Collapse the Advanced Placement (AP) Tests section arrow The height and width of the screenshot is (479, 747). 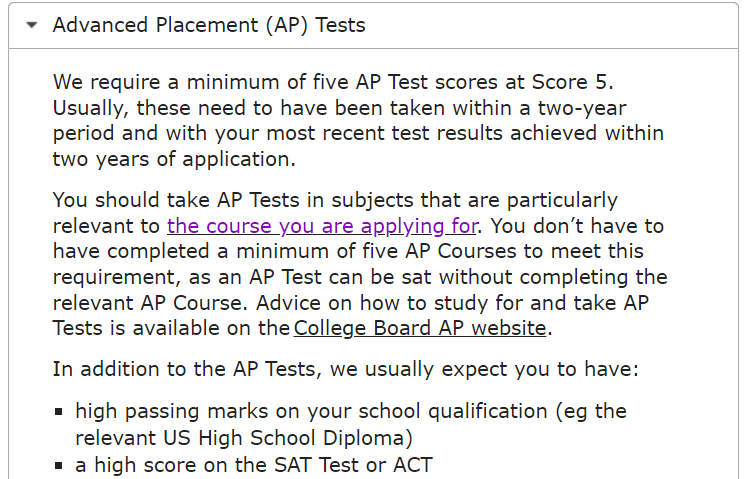tap(32, 25)
